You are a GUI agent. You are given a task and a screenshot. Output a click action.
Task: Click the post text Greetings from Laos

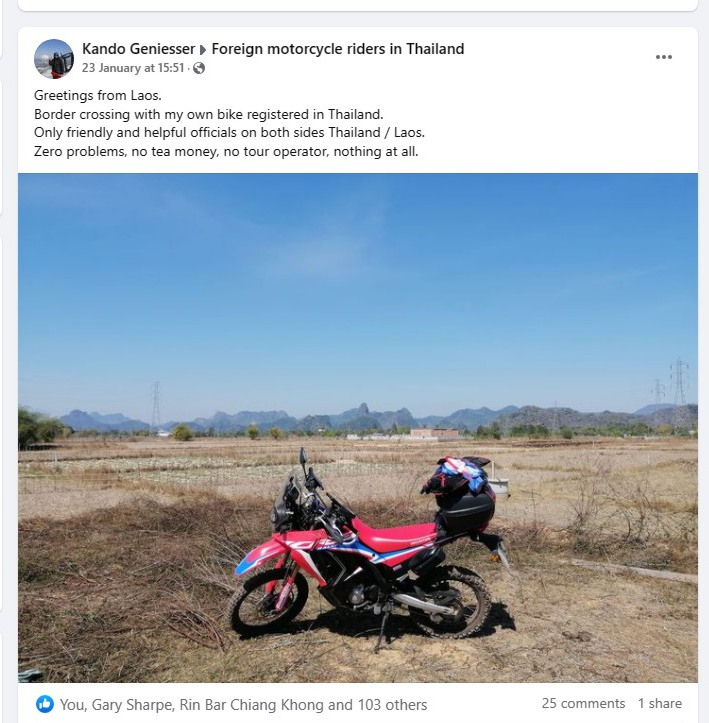[x=98, y=95]
